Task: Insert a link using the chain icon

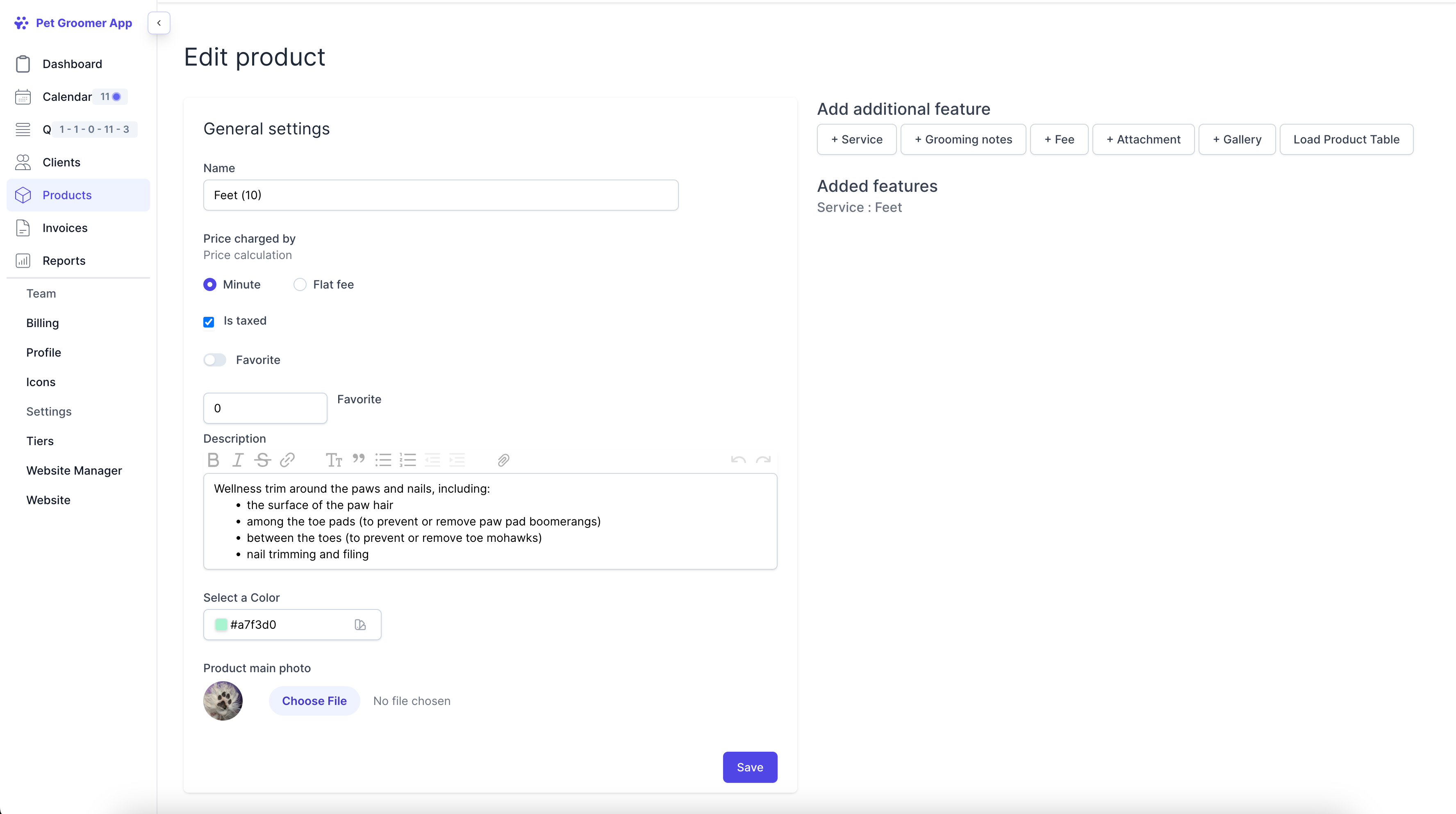Action: [287, 460]
